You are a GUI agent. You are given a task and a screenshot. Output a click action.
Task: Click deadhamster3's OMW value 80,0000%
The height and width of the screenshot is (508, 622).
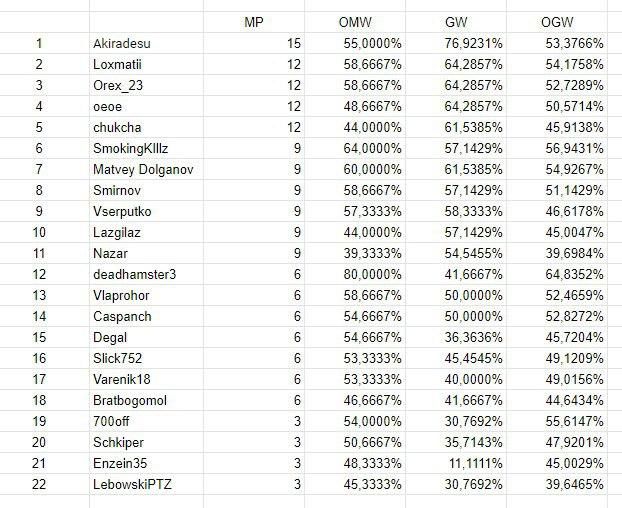pyautogui.click(x=369, y=274)
